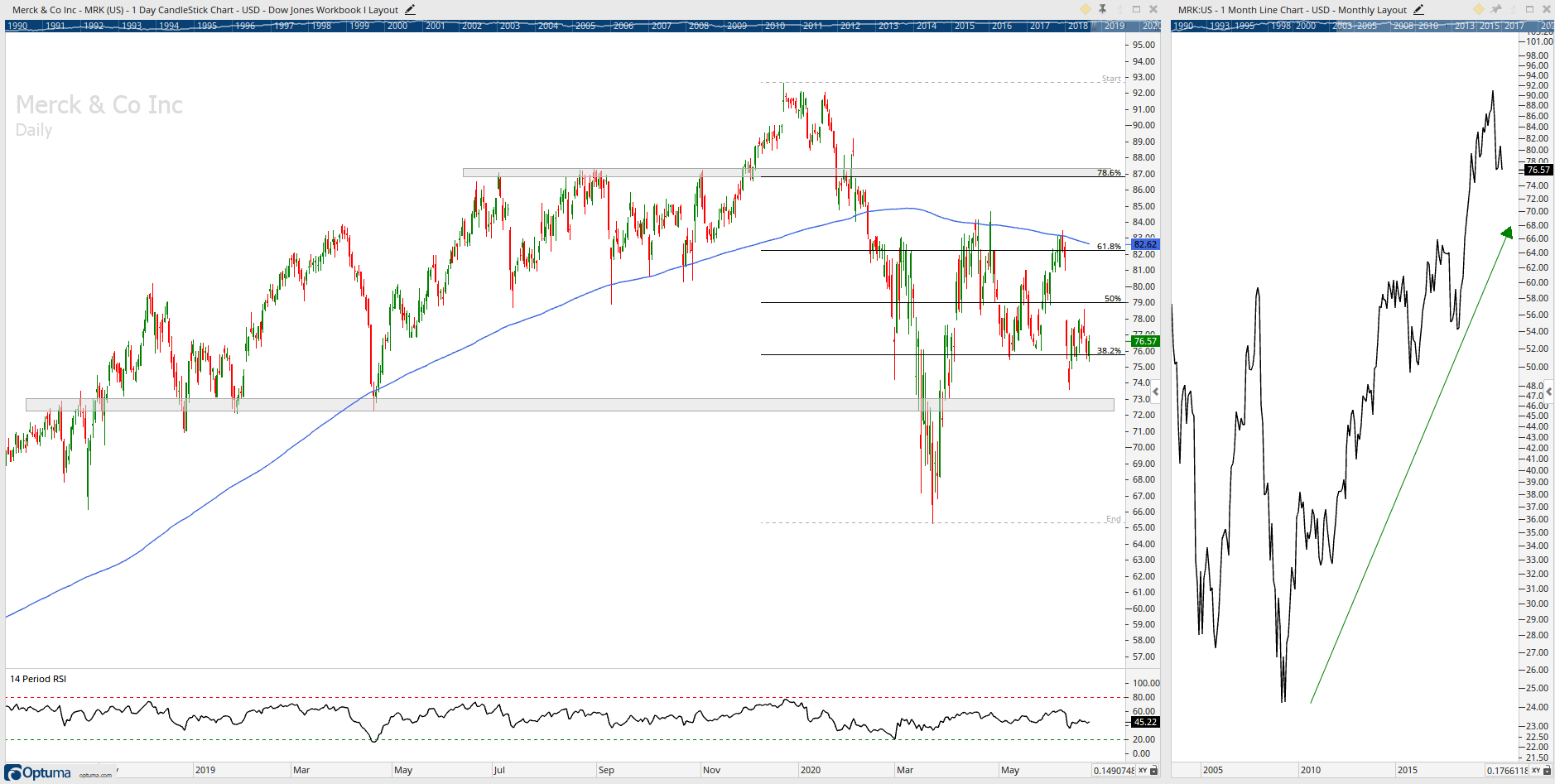Click the Optuma logo
This screenshot has width=1555, height=784.
click(x=39, y=772)
